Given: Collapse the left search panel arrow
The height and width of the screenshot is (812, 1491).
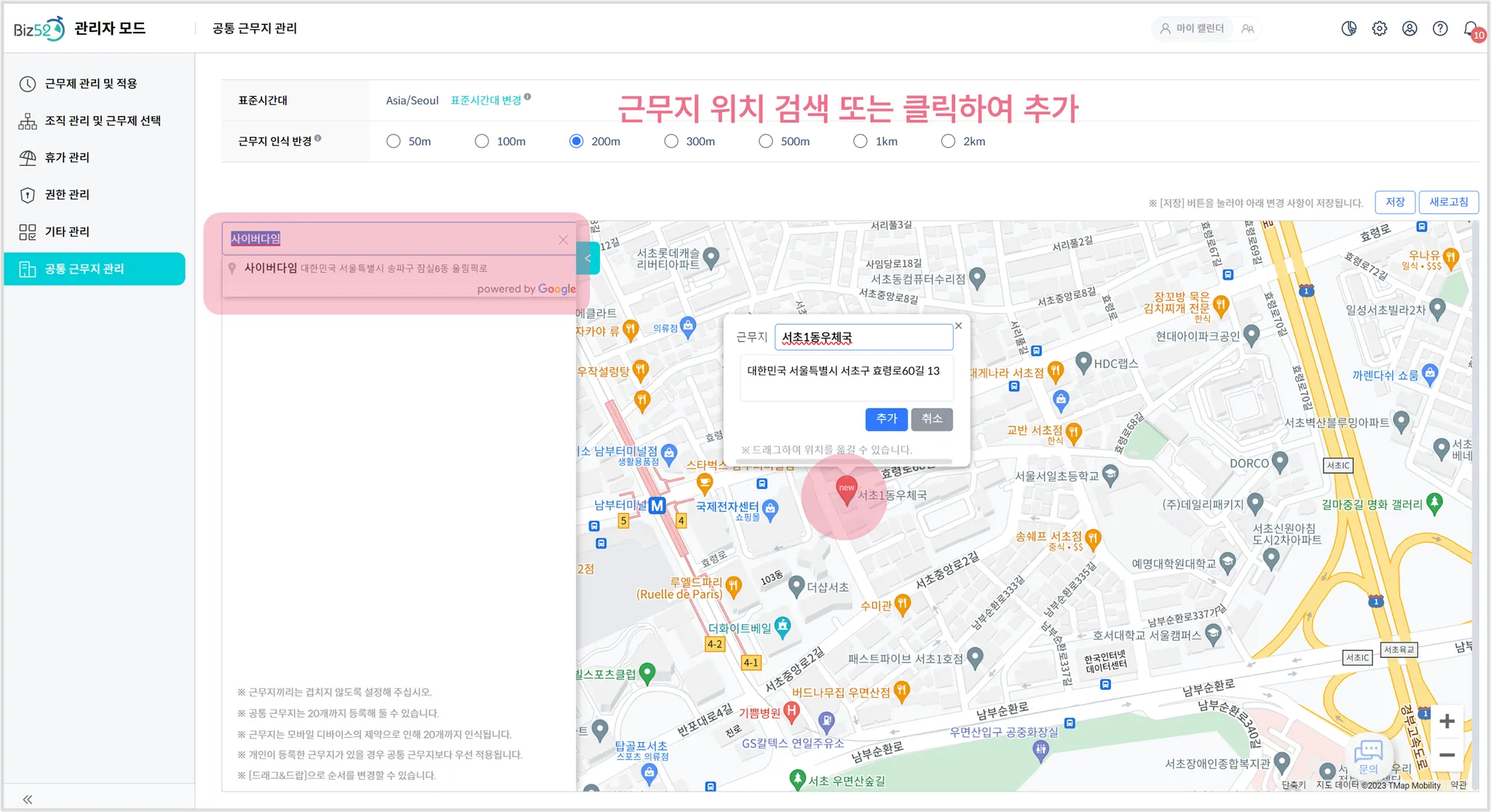Looking at the screenshot, I should tap(588, 258).
